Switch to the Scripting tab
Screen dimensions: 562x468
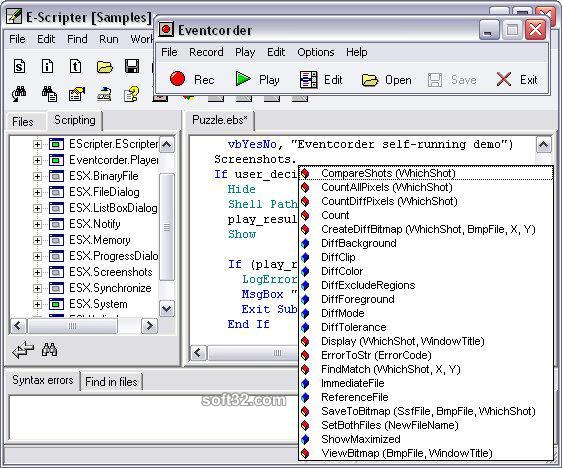pos(75,120)
